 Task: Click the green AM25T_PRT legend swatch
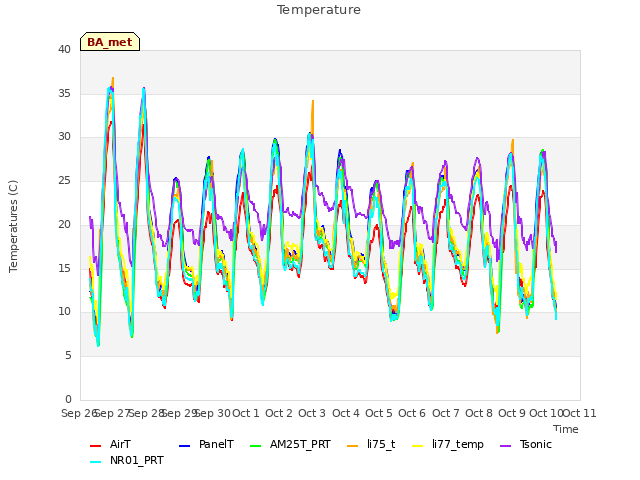point(256,446)
